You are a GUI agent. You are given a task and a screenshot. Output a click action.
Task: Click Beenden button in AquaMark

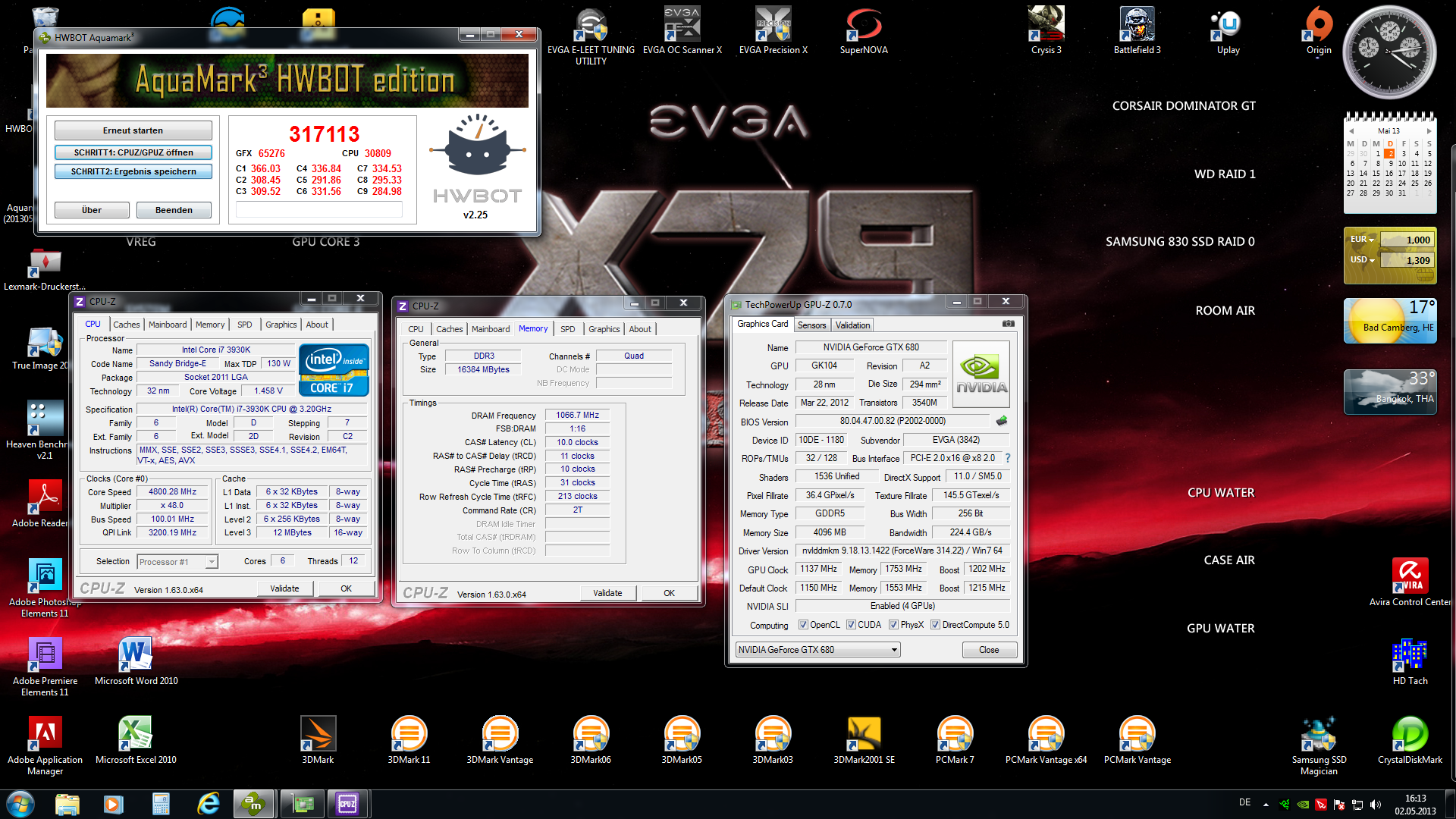pos(174,210)
